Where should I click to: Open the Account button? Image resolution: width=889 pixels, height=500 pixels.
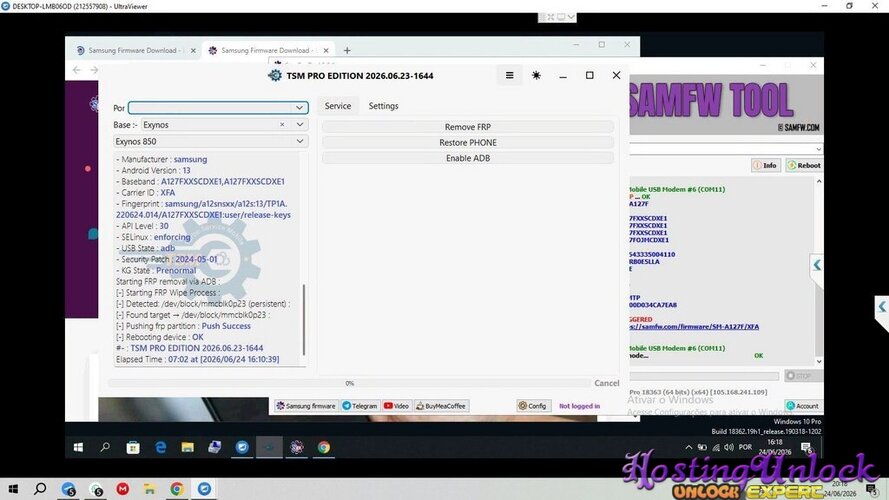[x=802, y=406]
